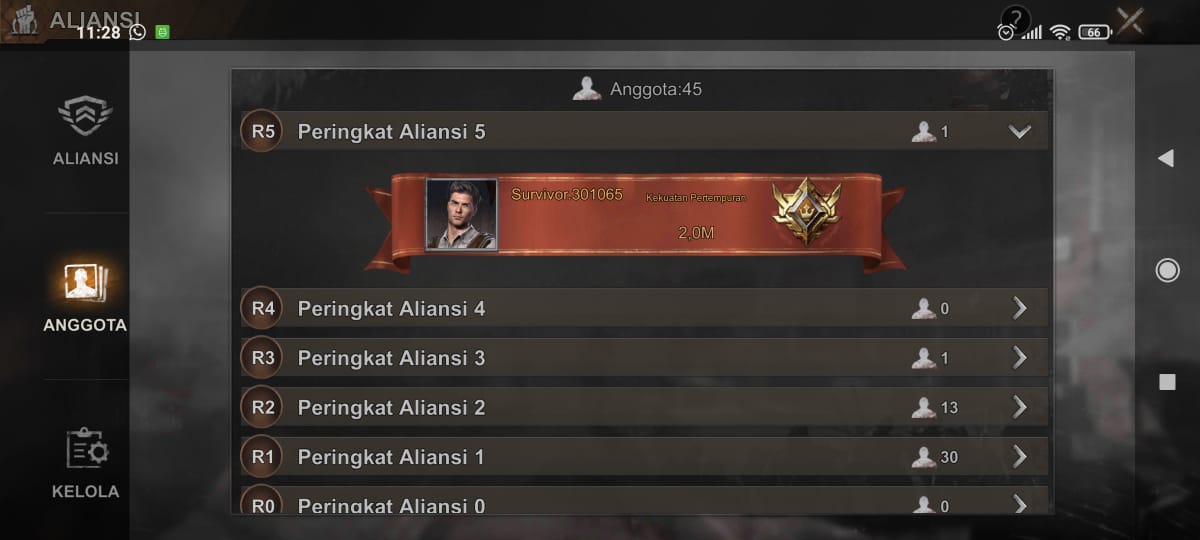Click the R4 rank badge
This screenshot has height=540, width=1200.
[263, 308]
